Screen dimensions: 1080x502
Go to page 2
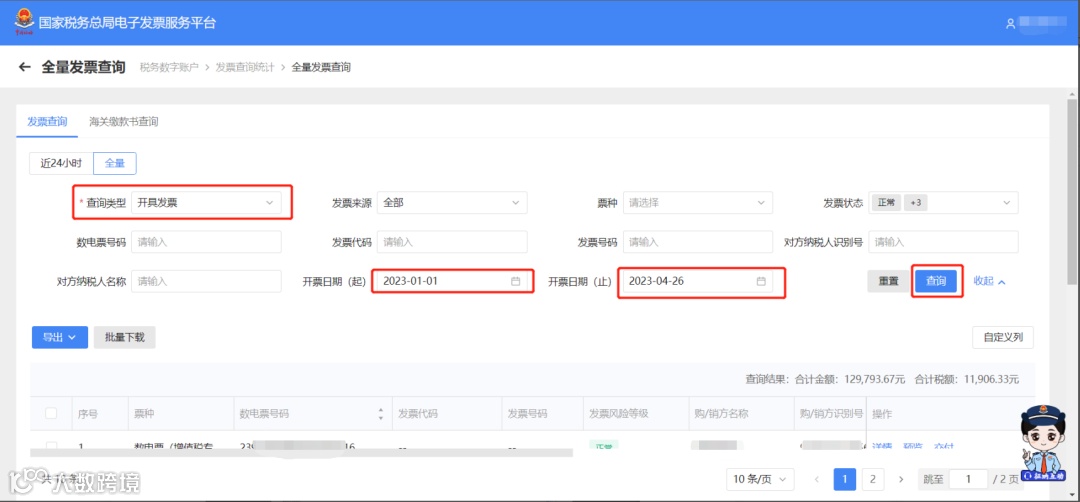click(x=873, y=479)
